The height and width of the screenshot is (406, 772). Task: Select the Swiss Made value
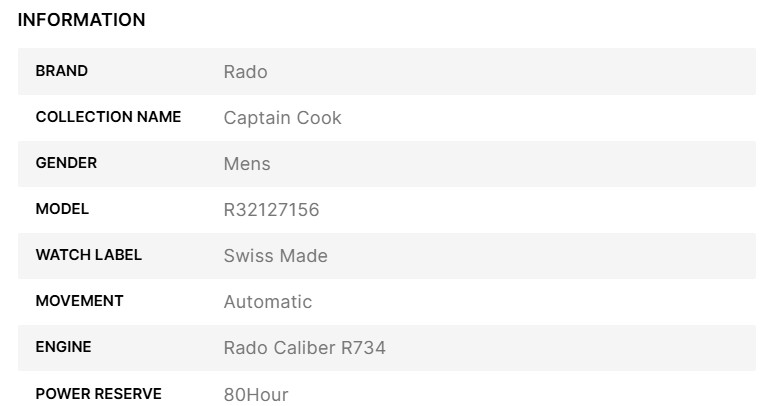275,256
